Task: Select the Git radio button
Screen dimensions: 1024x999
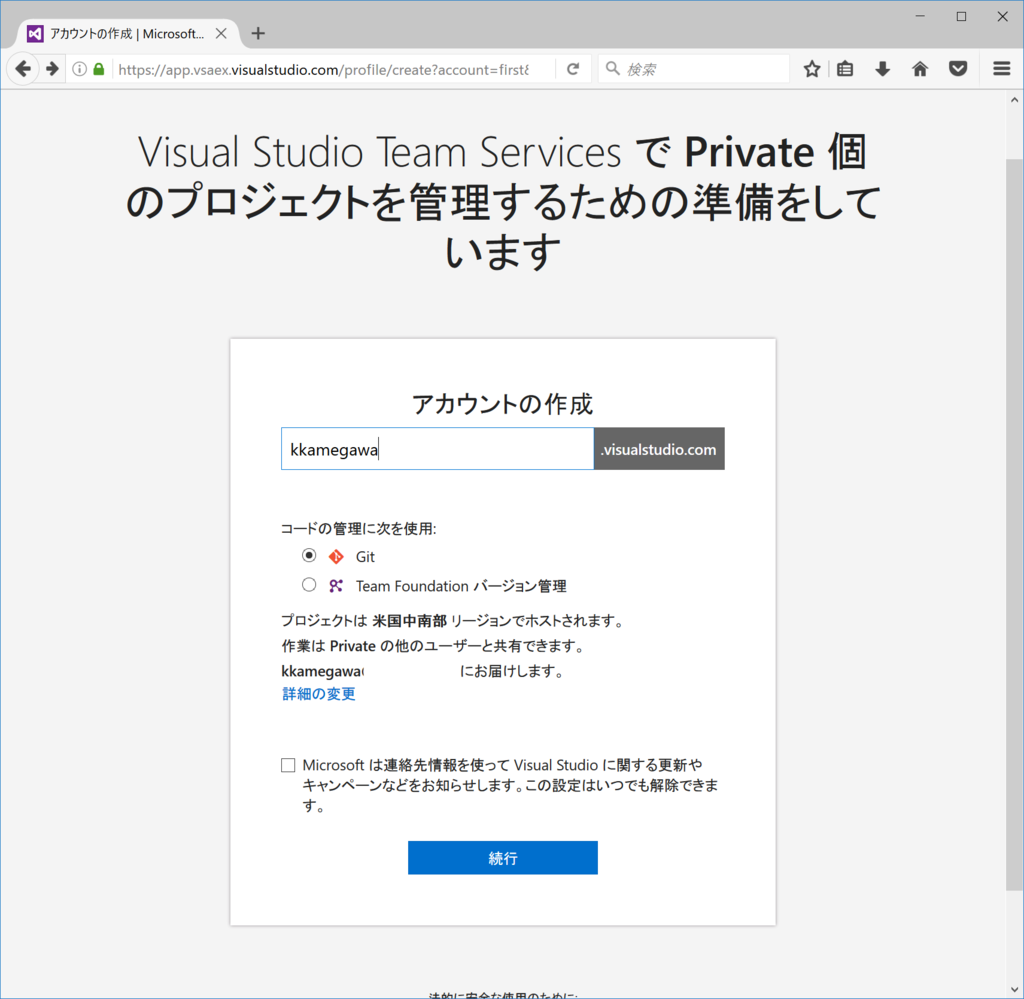Action: pyautogui.click(x=309, y=556)
